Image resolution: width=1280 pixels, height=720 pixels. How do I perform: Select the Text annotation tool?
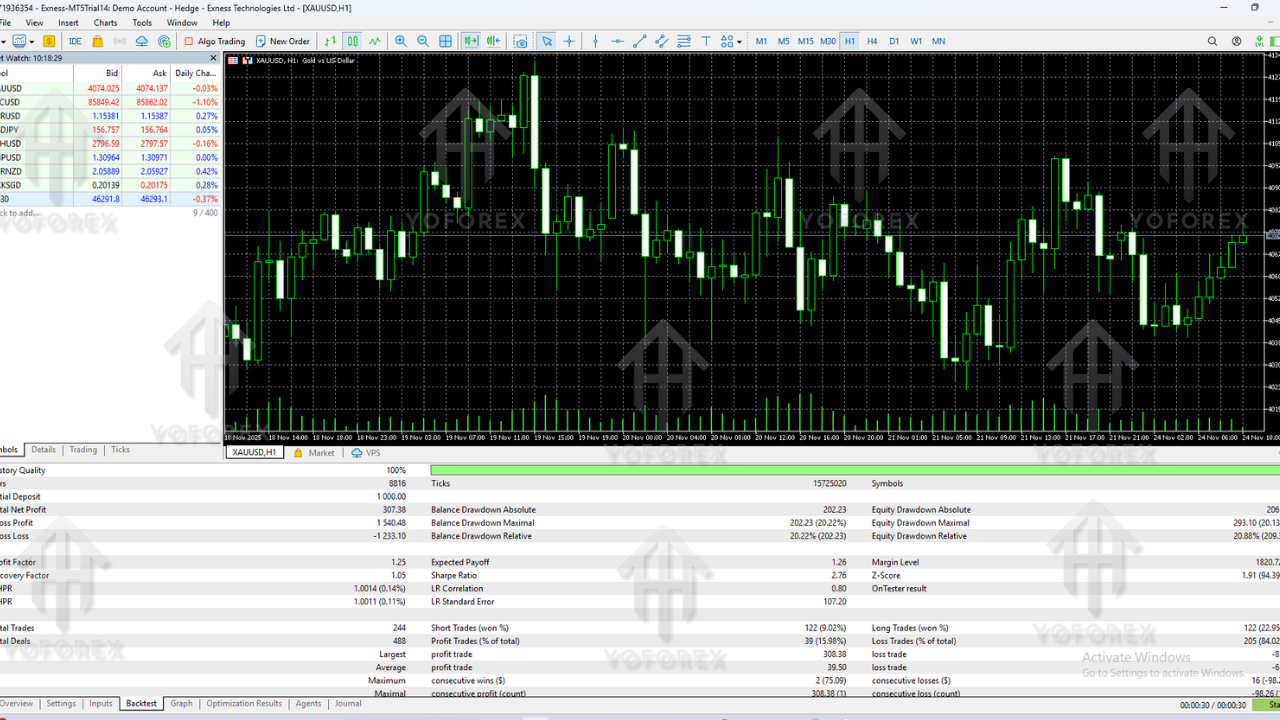(705, 41)
